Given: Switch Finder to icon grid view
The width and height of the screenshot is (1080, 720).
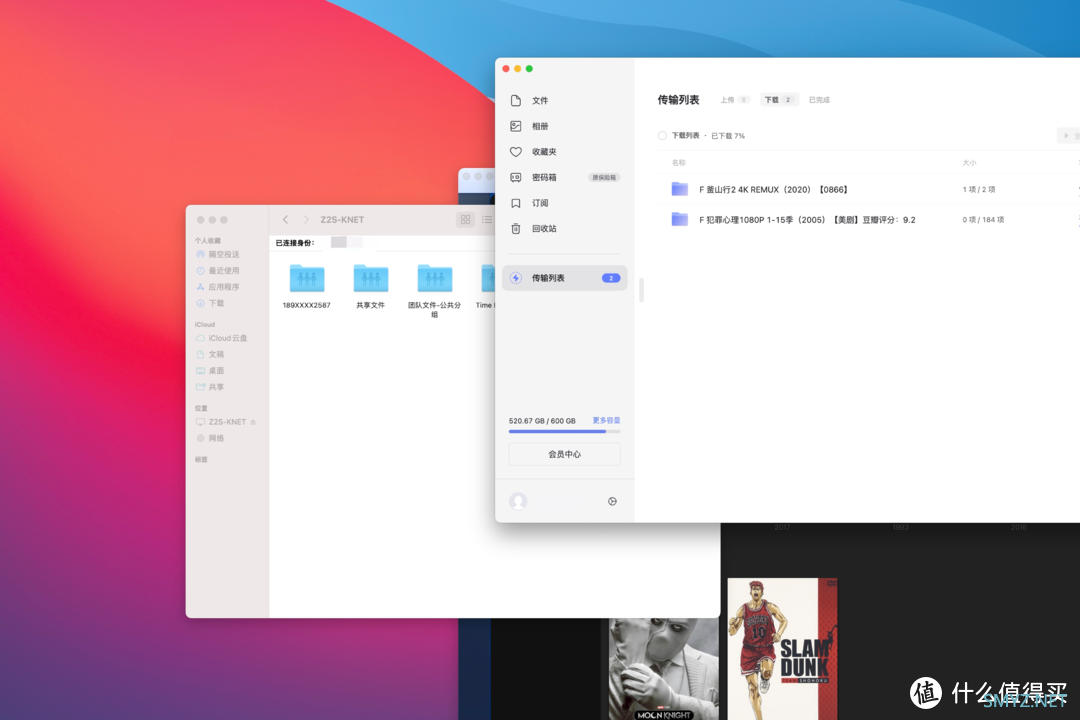Looking at the screenshot, I should click(466, 220).
